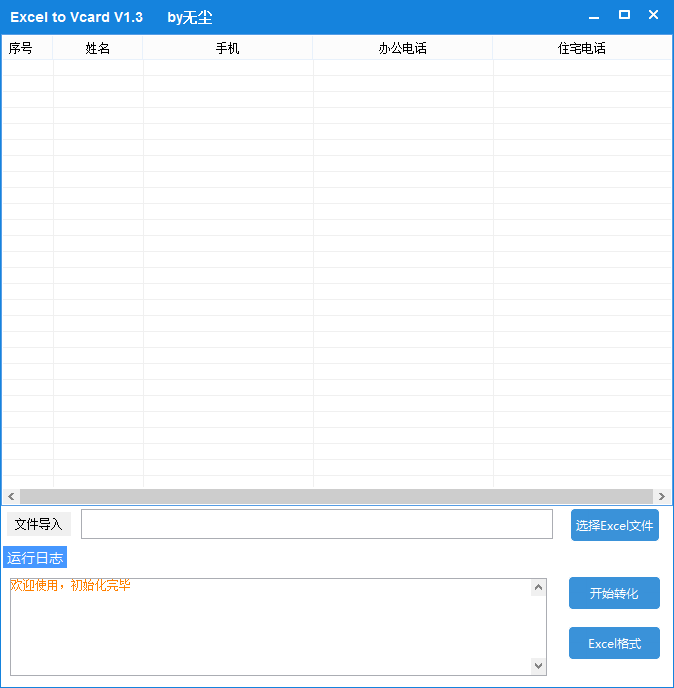The image size is (674, 688).
Task: Minimize the Excel to Vcard window
Action: 594,17
